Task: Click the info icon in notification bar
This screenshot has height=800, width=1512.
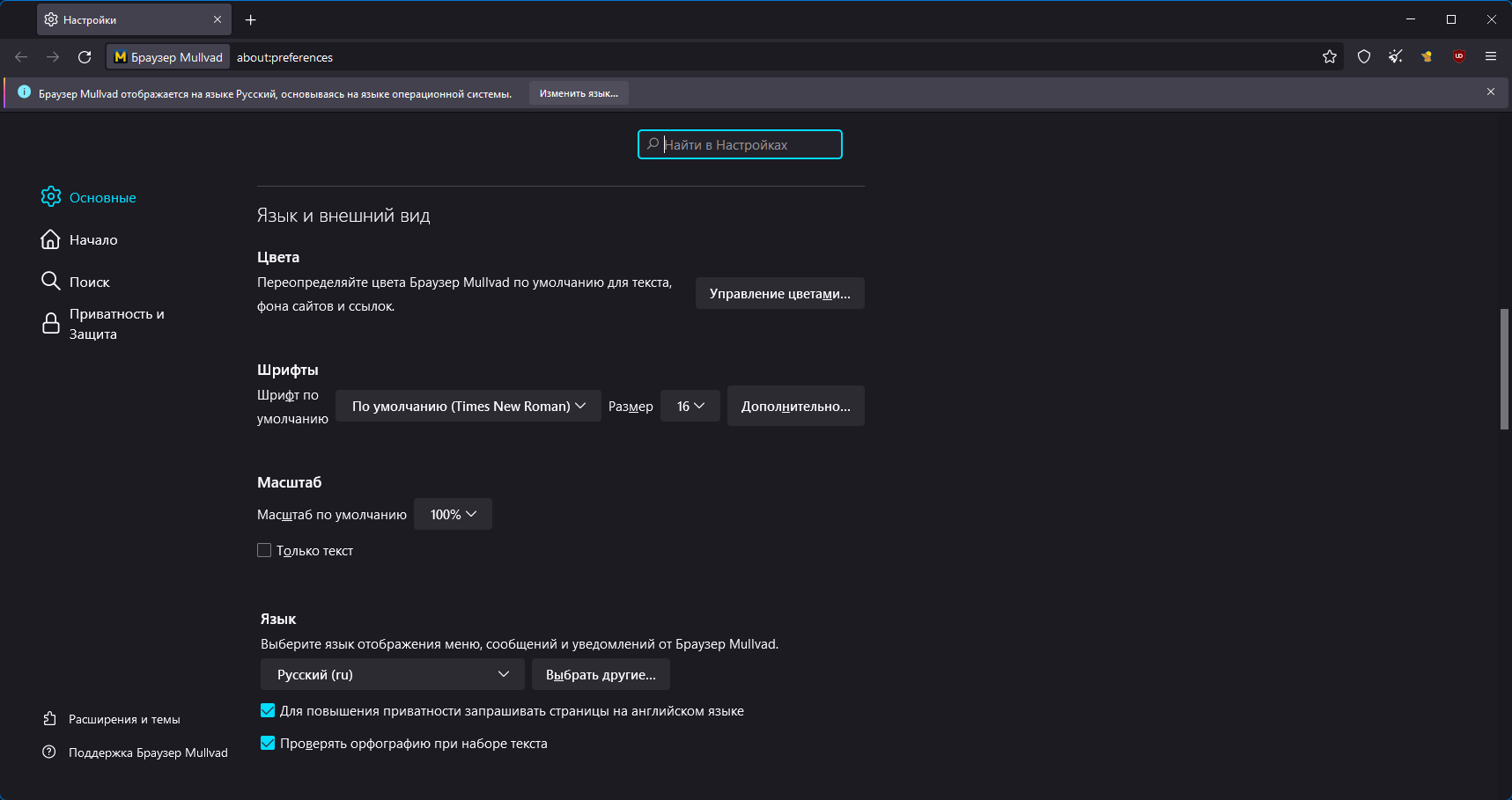Action: point(24,92)
